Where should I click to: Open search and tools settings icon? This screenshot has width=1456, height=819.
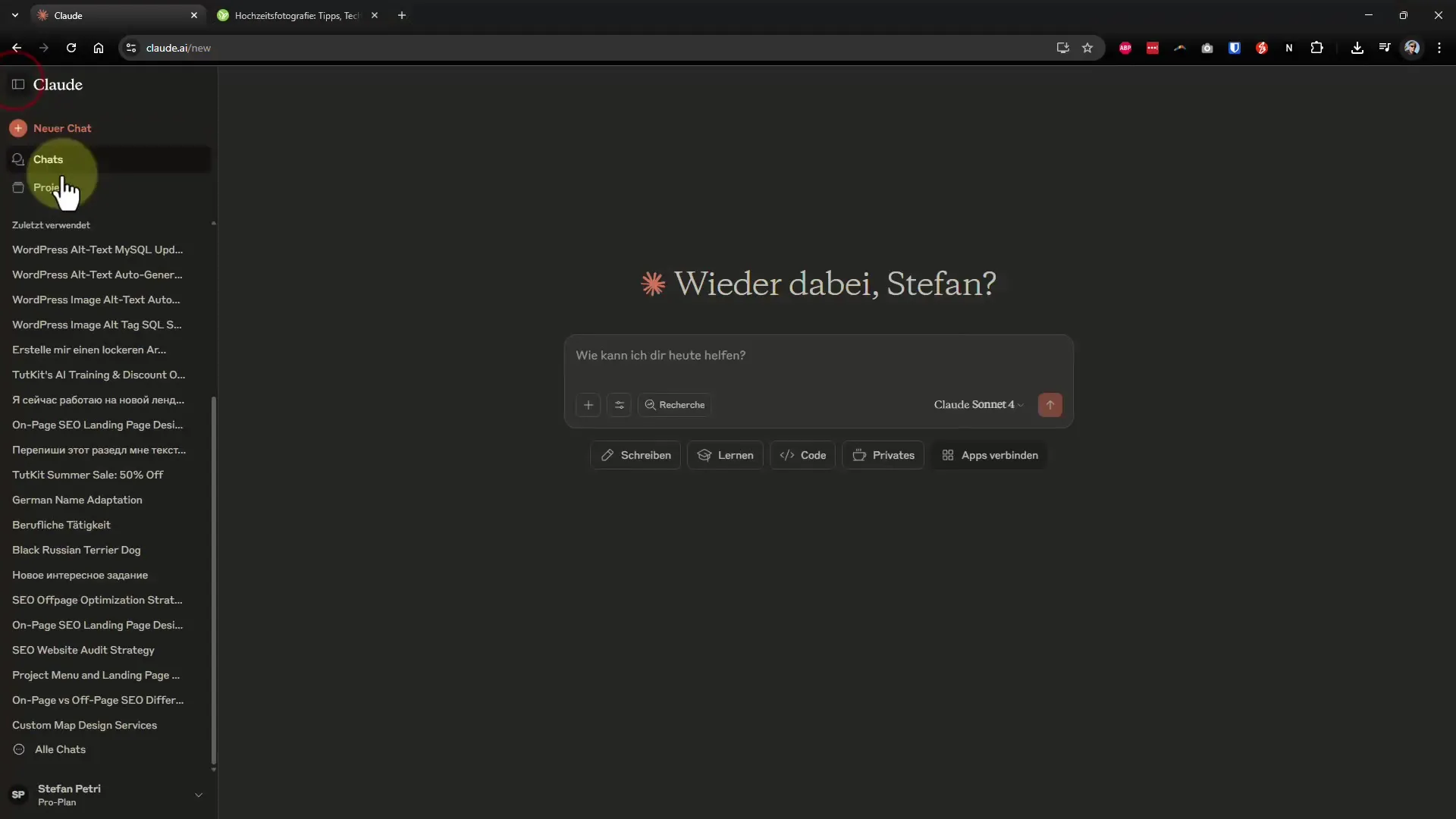620,405
